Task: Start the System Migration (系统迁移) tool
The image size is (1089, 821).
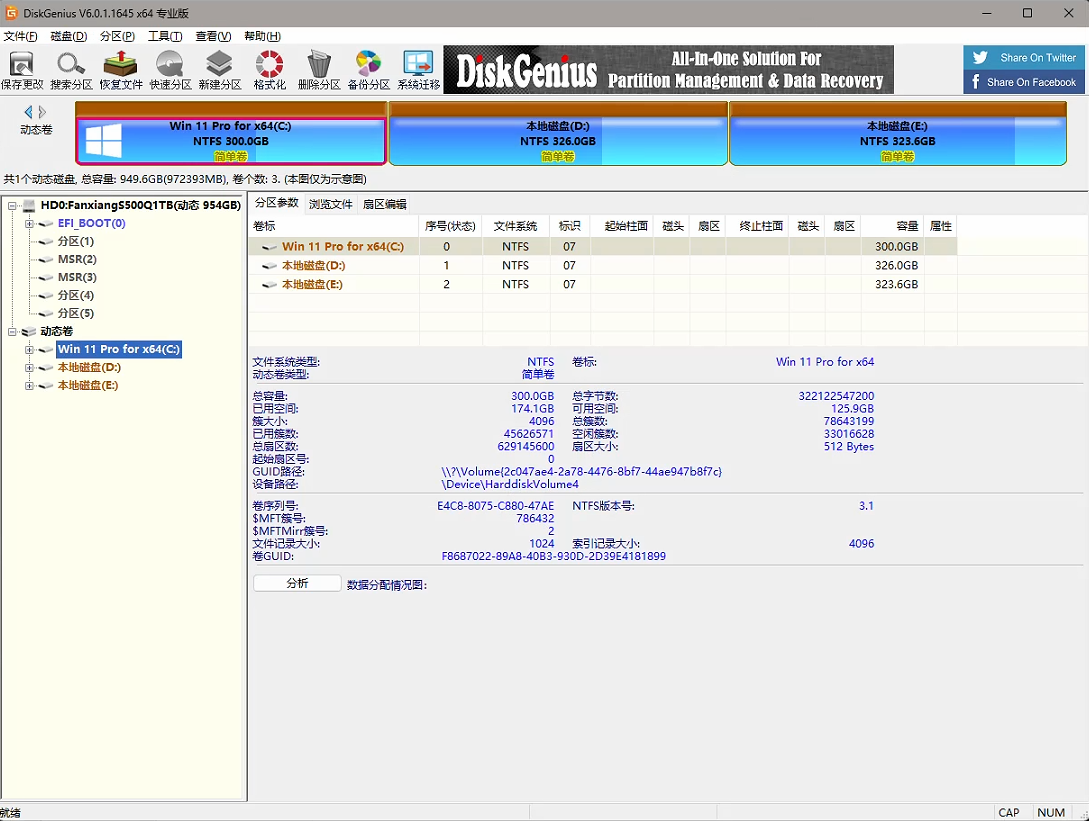Action: click(418, 69)
